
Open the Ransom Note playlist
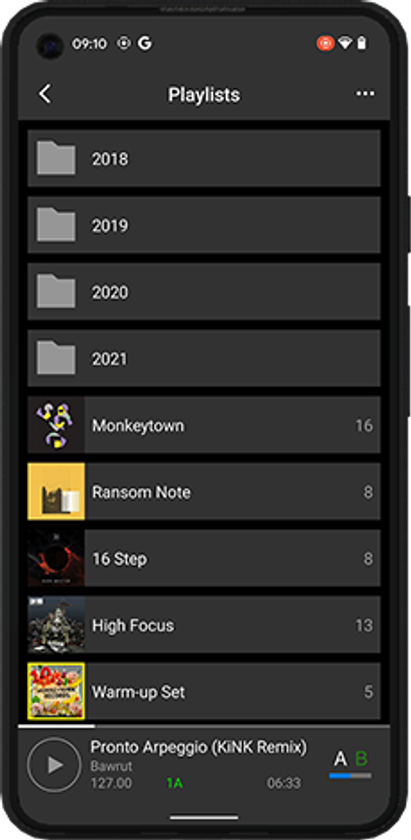tap(204, 491)
